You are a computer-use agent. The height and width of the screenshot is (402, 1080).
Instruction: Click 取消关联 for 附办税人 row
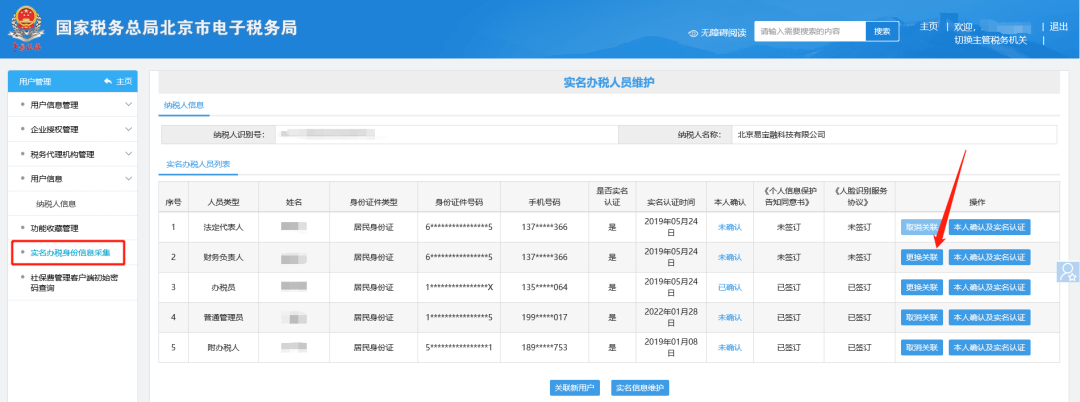pyautogui.click(x=921, y=348)
